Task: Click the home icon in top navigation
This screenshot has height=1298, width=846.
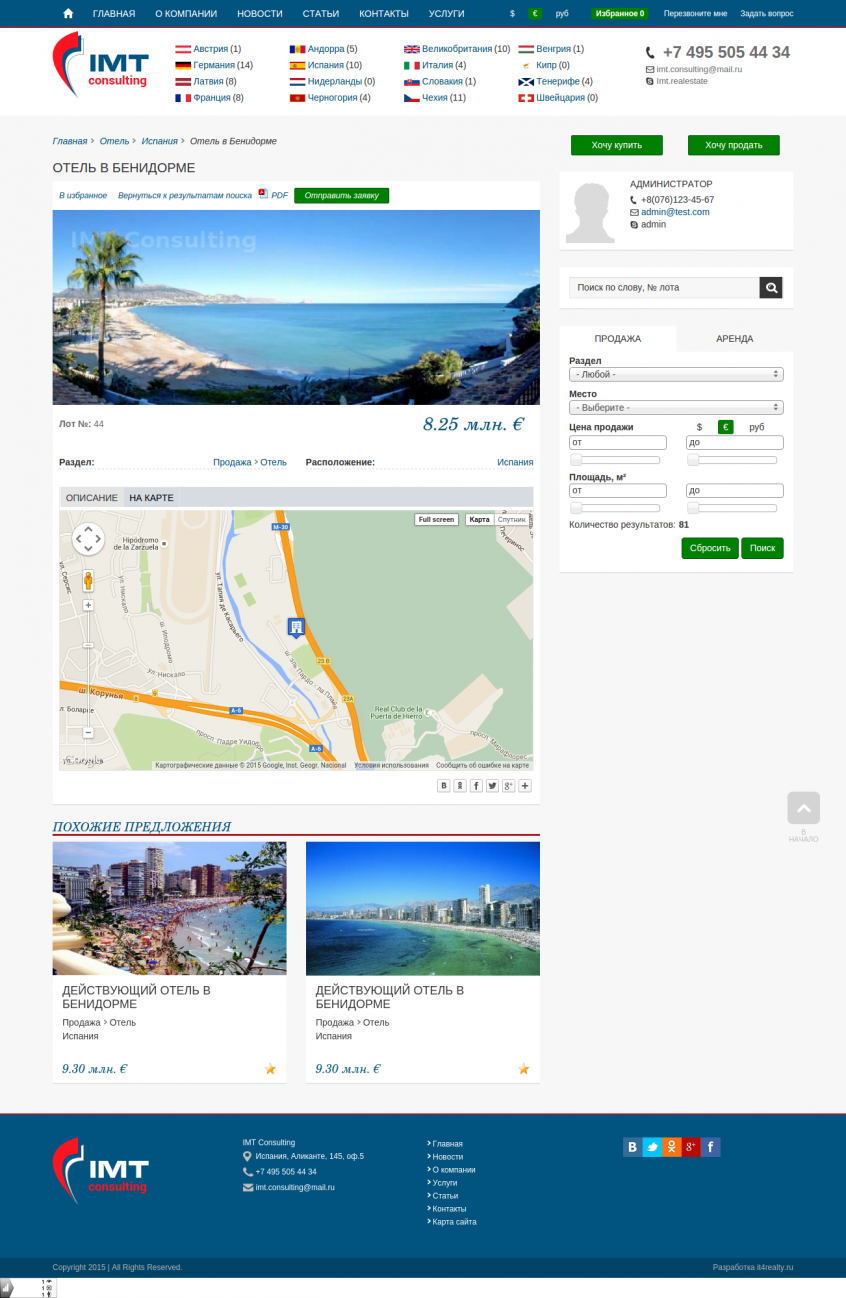Action: (68, 14)
